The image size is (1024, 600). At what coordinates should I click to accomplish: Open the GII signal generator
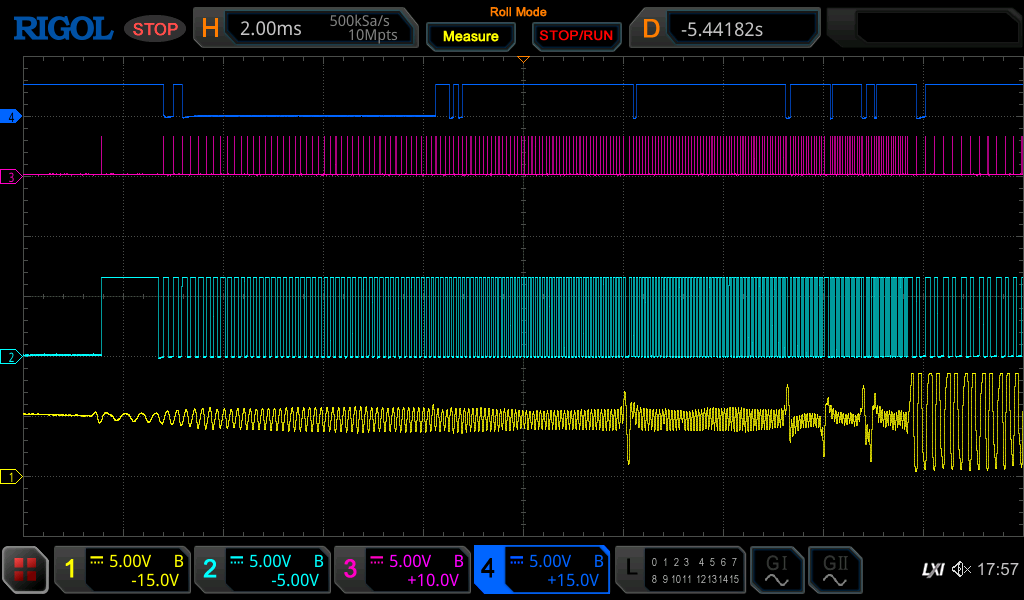point(835,569)
